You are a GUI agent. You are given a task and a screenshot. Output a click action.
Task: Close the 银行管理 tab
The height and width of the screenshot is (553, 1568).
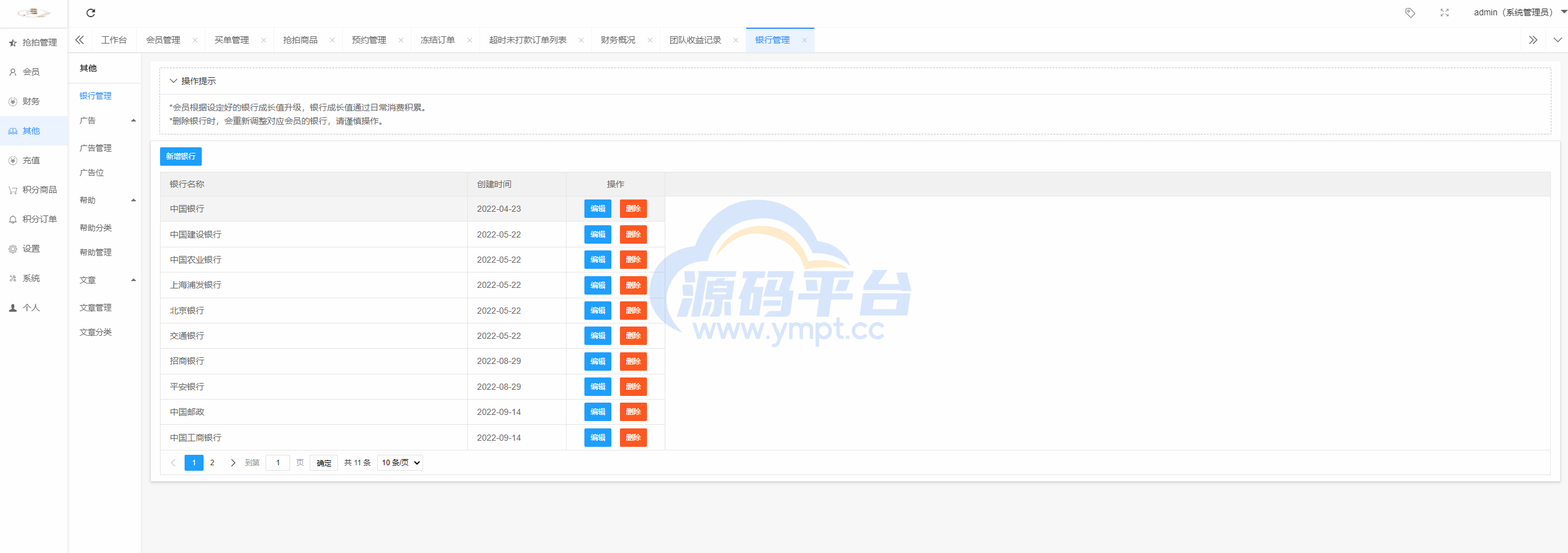[x=805, y=41]
